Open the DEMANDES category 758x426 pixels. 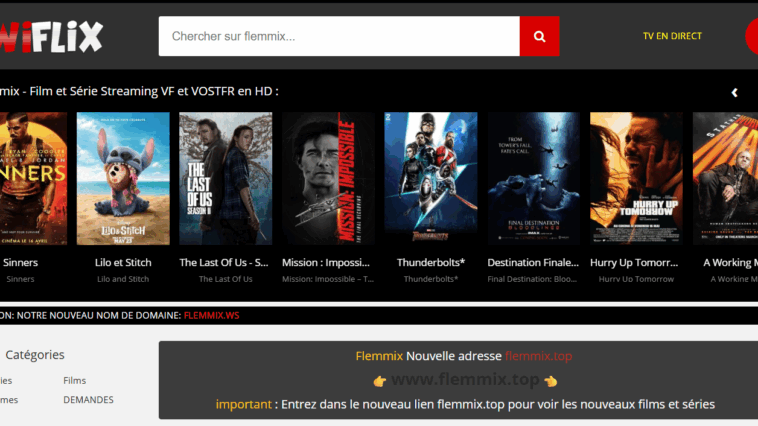click(88, 400)
